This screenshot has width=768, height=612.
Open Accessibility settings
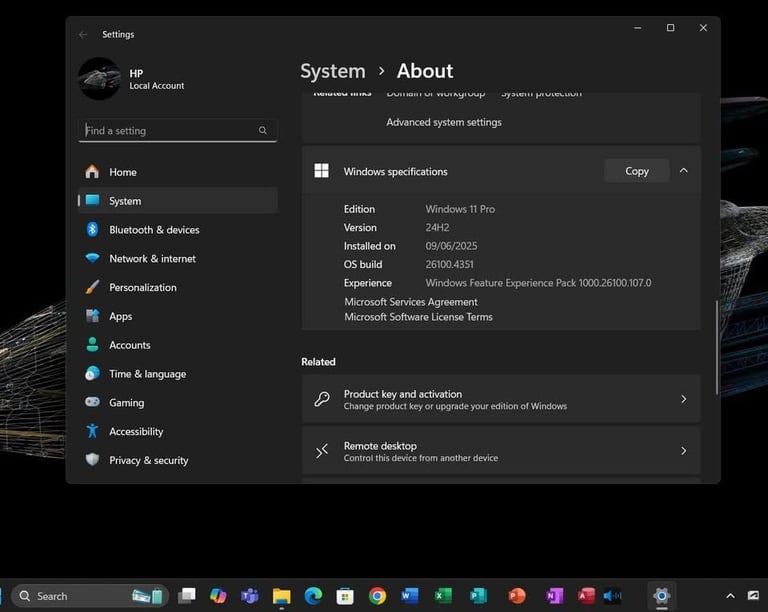177,431
